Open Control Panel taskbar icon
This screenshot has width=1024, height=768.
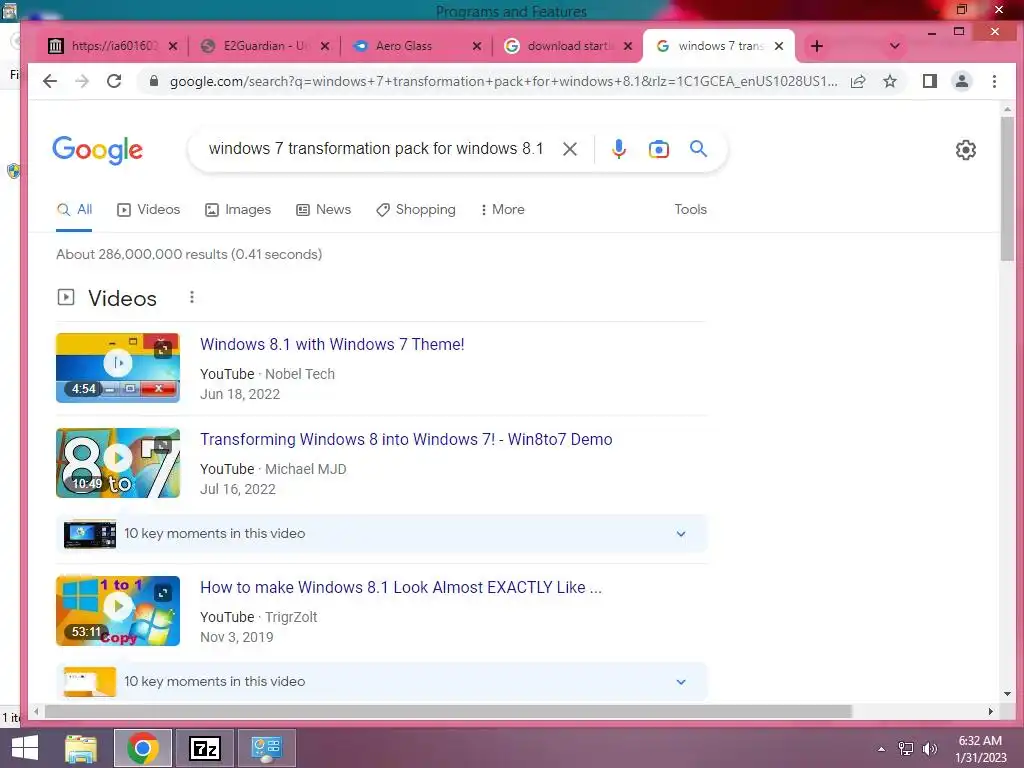point(266,748)
